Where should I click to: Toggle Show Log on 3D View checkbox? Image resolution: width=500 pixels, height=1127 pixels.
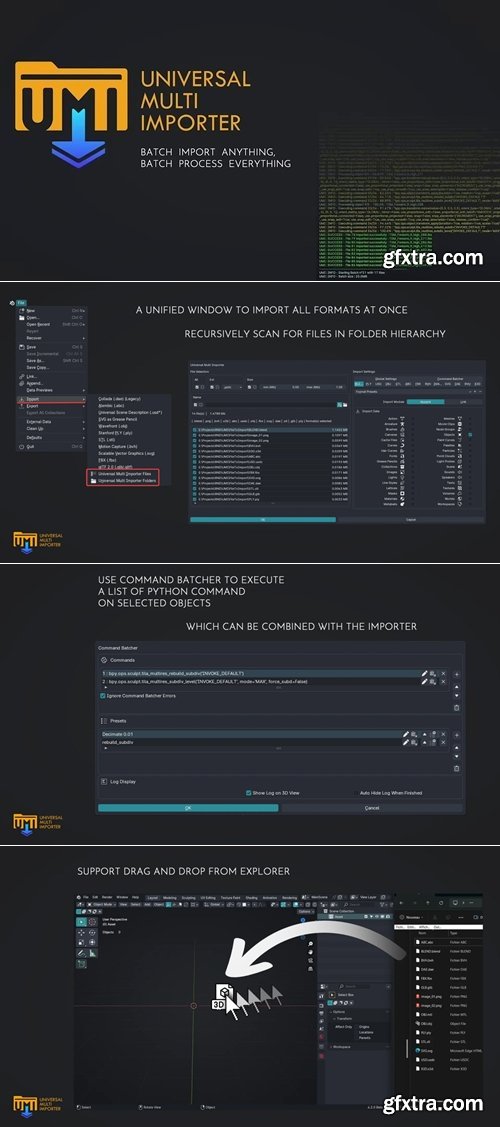coord(249,793)
